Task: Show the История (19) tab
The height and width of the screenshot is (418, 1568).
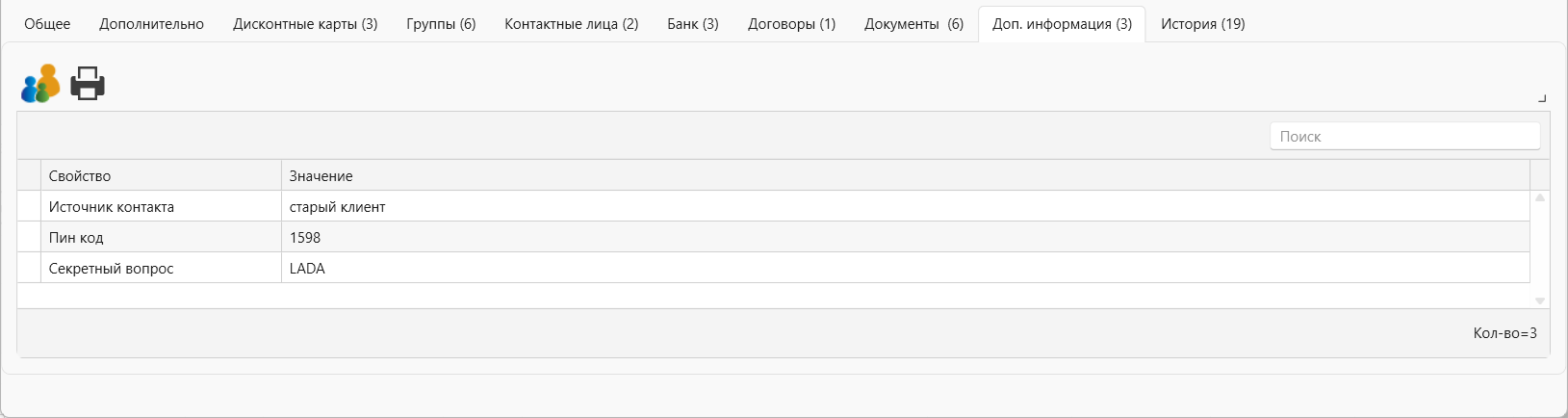Action: click(1202, 24)
